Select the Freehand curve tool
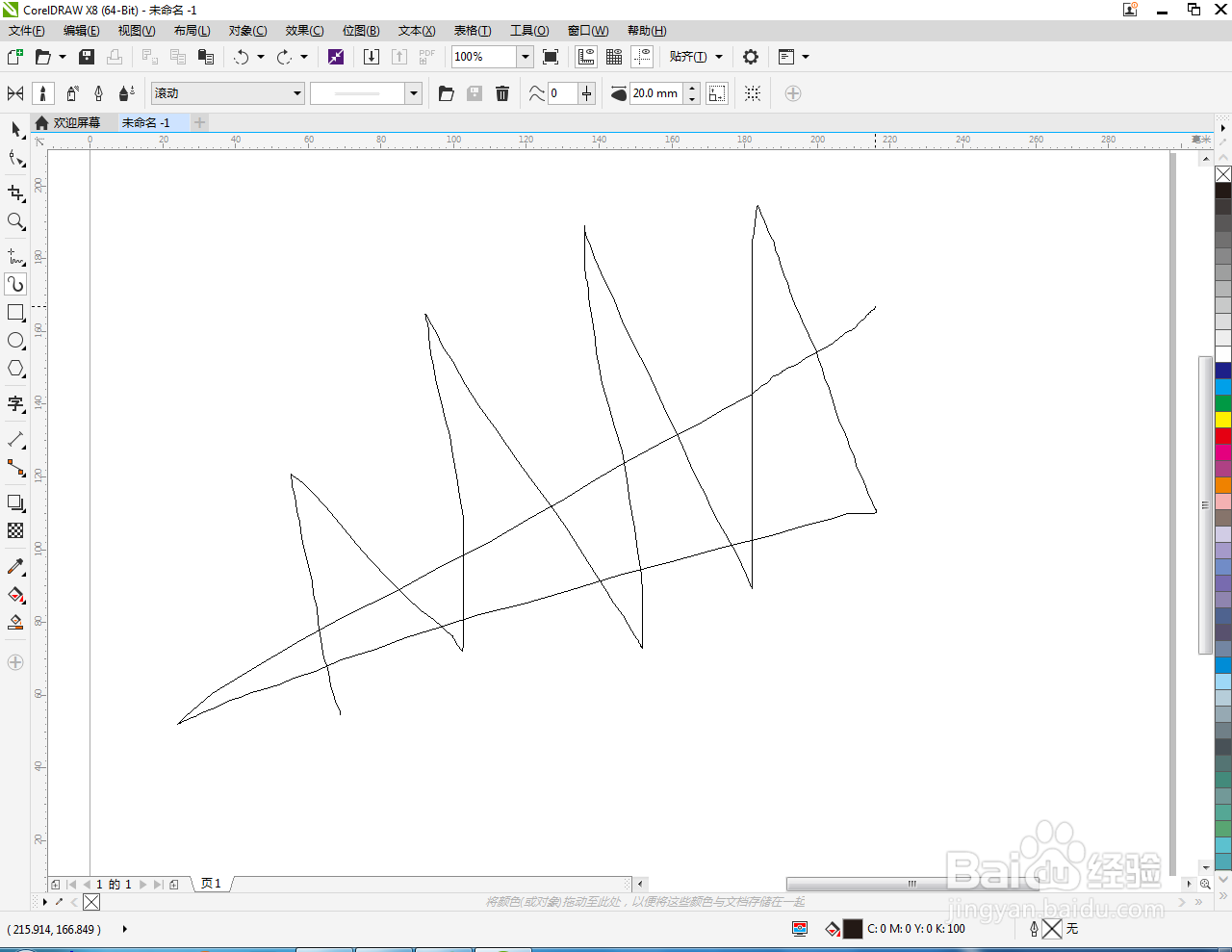This screenshot has height=952, width=1232. pos(15,256)
